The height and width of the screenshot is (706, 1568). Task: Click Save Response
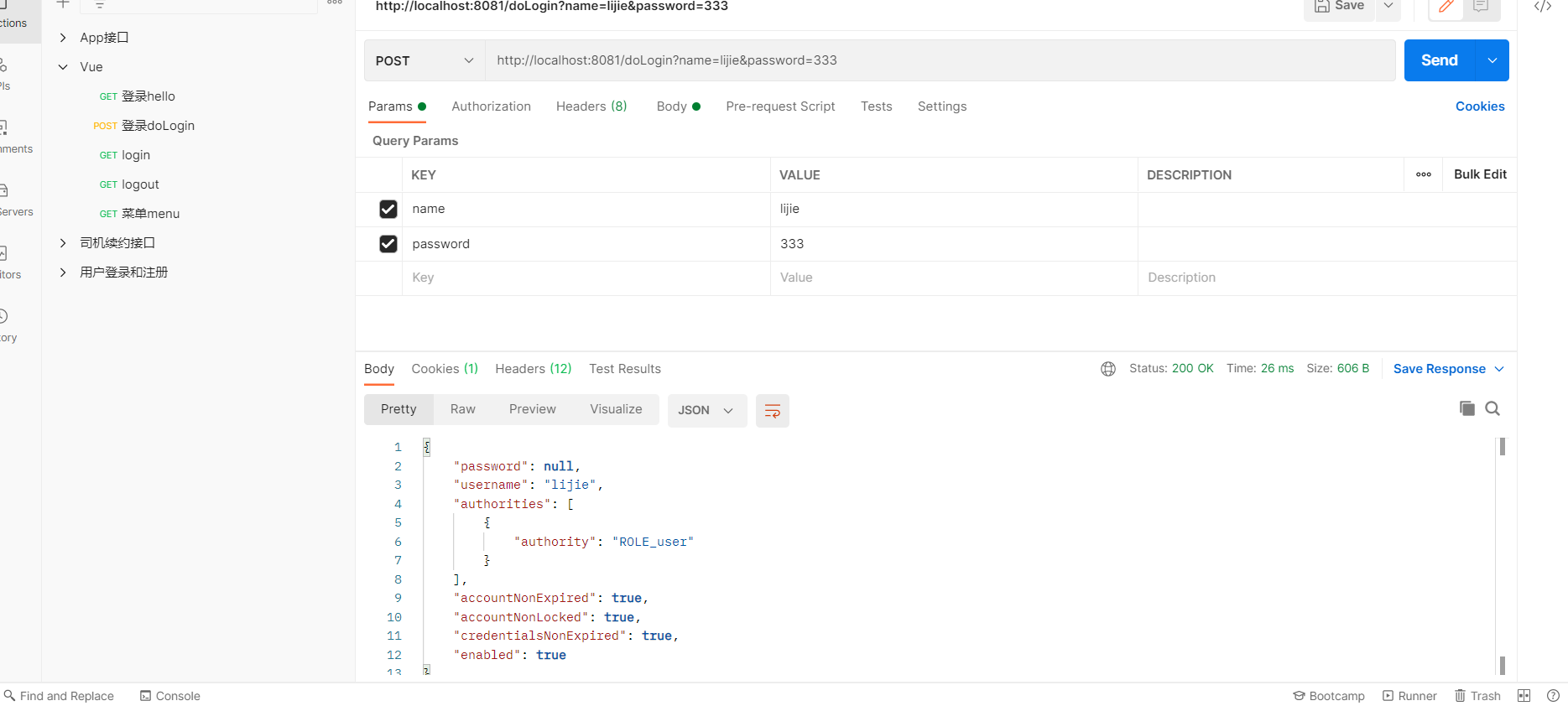(x=1440, y=369)
